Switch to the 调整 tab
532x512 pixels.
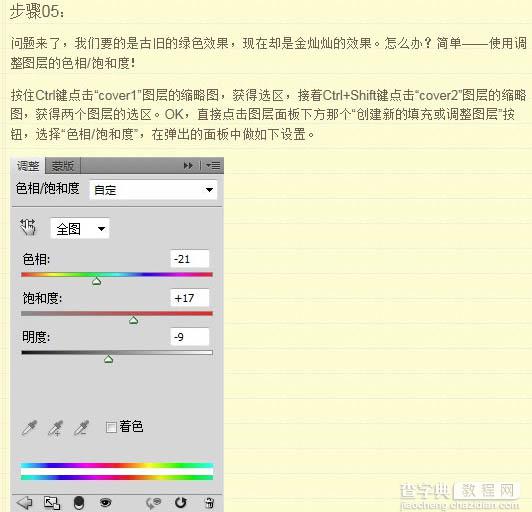28,166
